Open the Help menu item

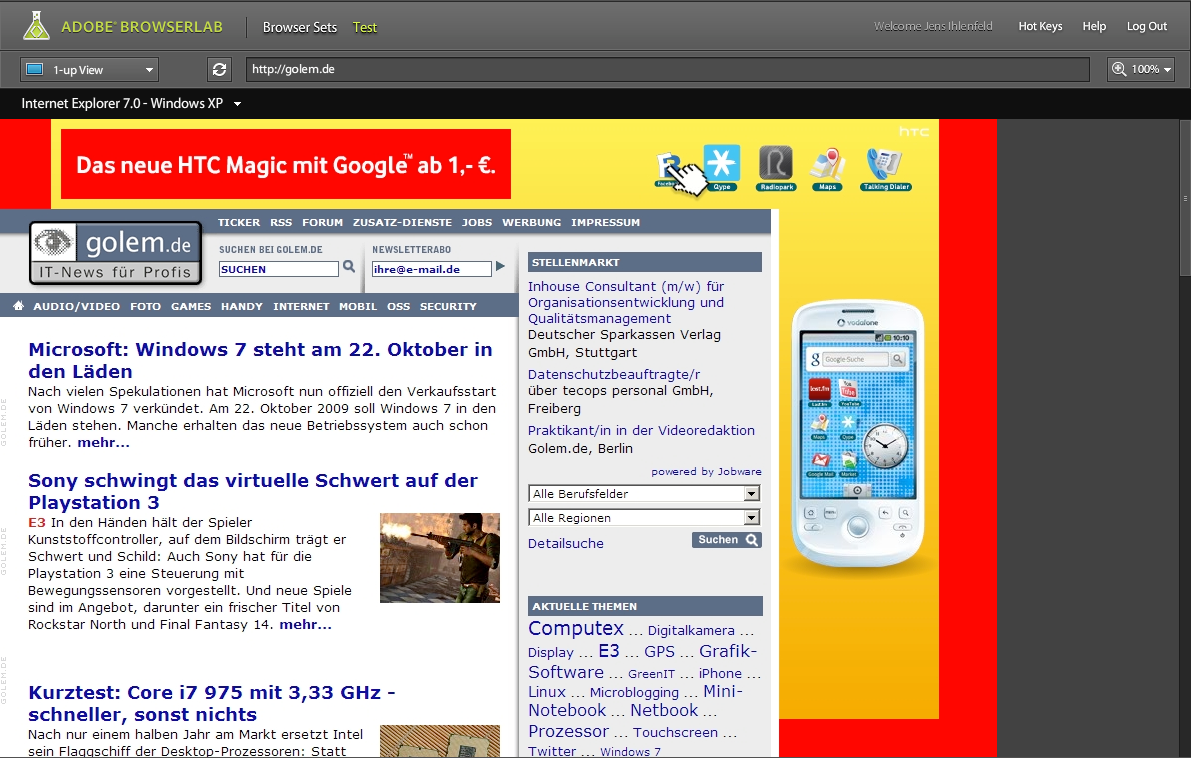(1094, 26)
